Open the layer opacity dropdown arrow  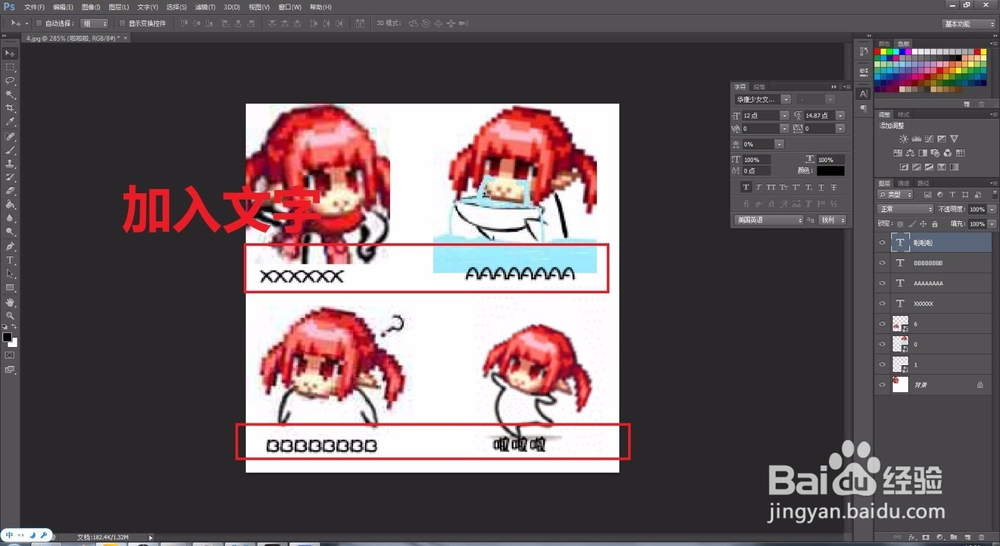tap(992, 209)
